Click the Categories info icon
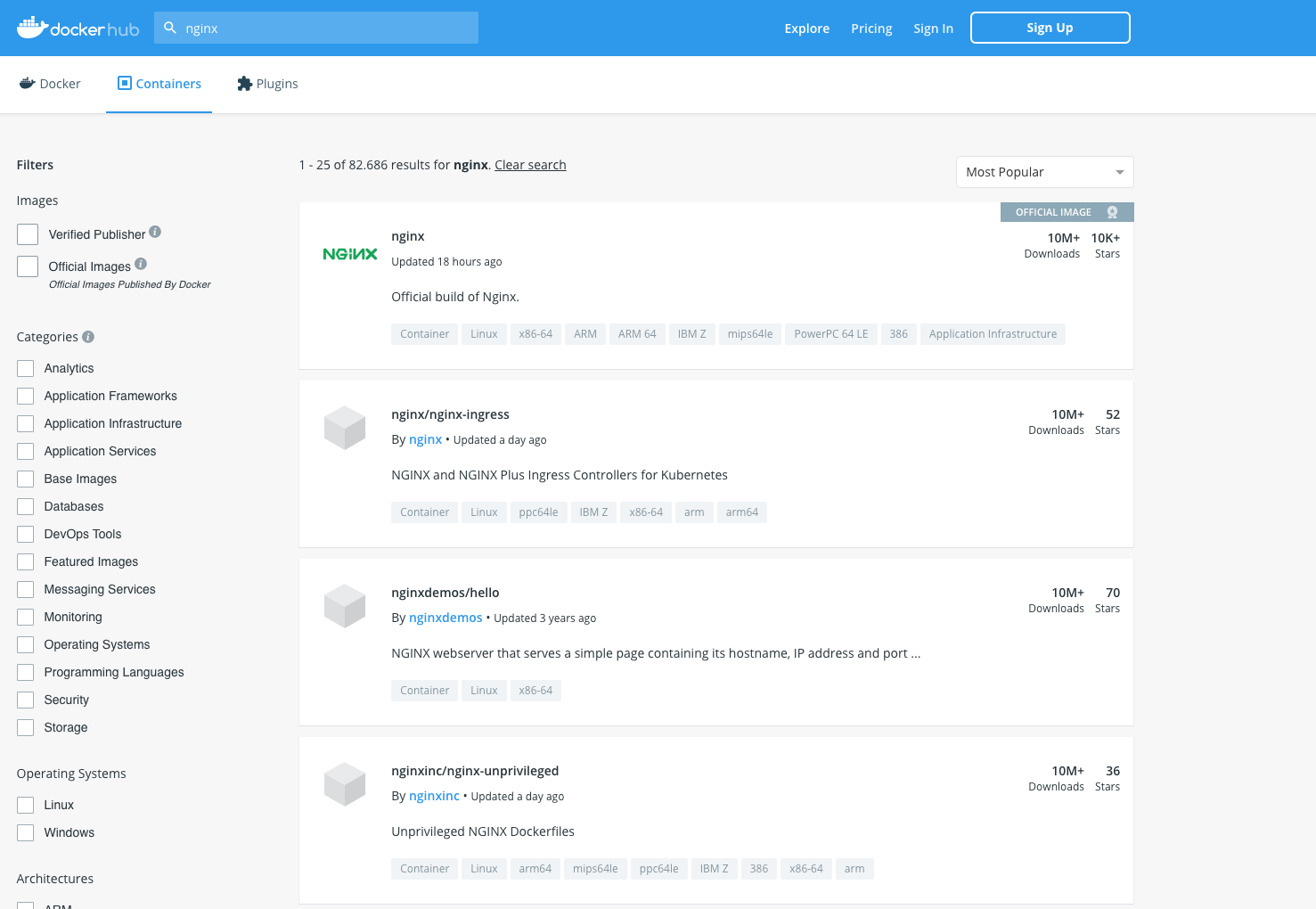Image resolution: width=1316 pixels, height=909 pixels. (x=87, y=336)
